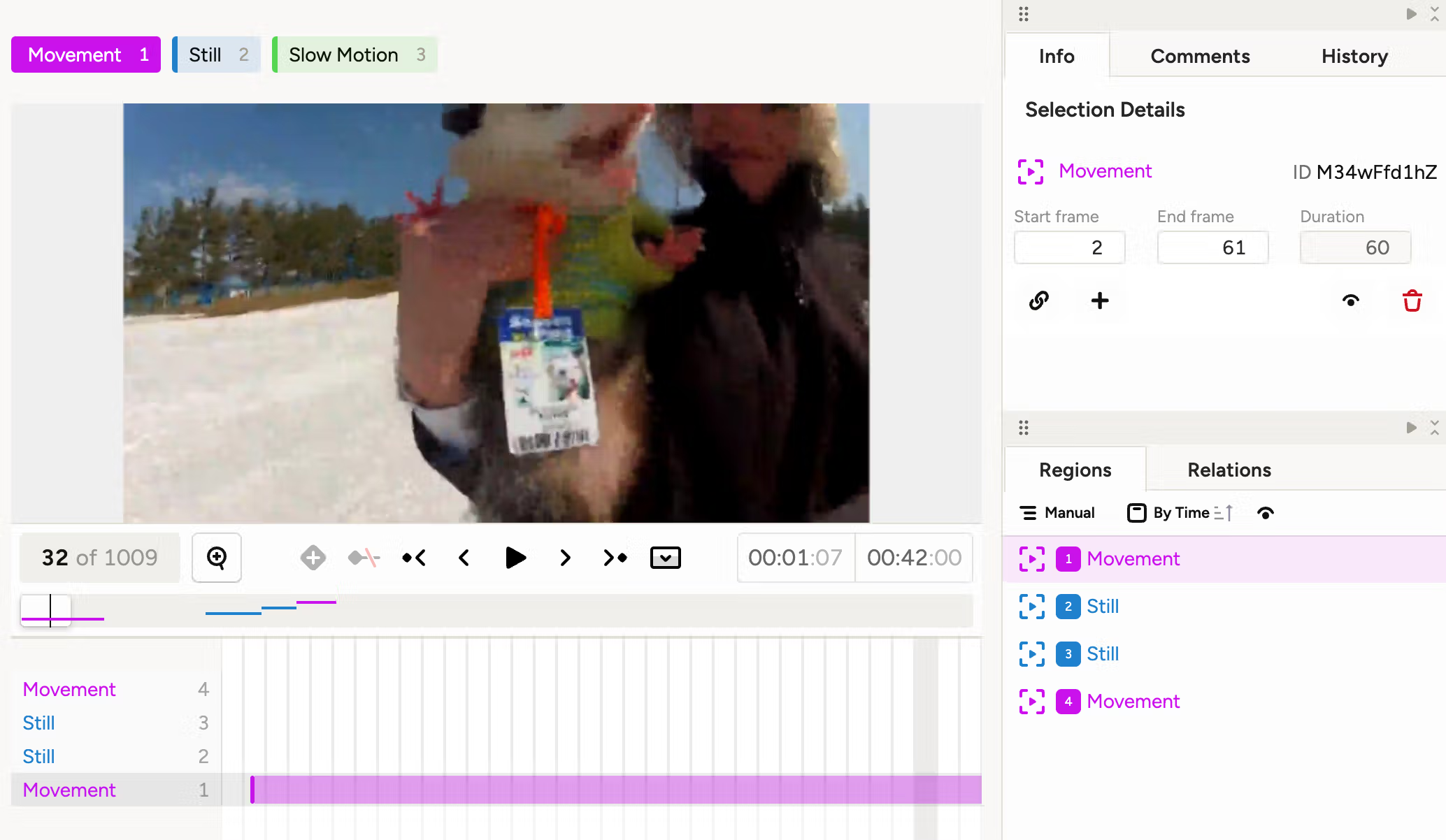Click the End frame input field

pyautogui.click(x=1212, y=246)
